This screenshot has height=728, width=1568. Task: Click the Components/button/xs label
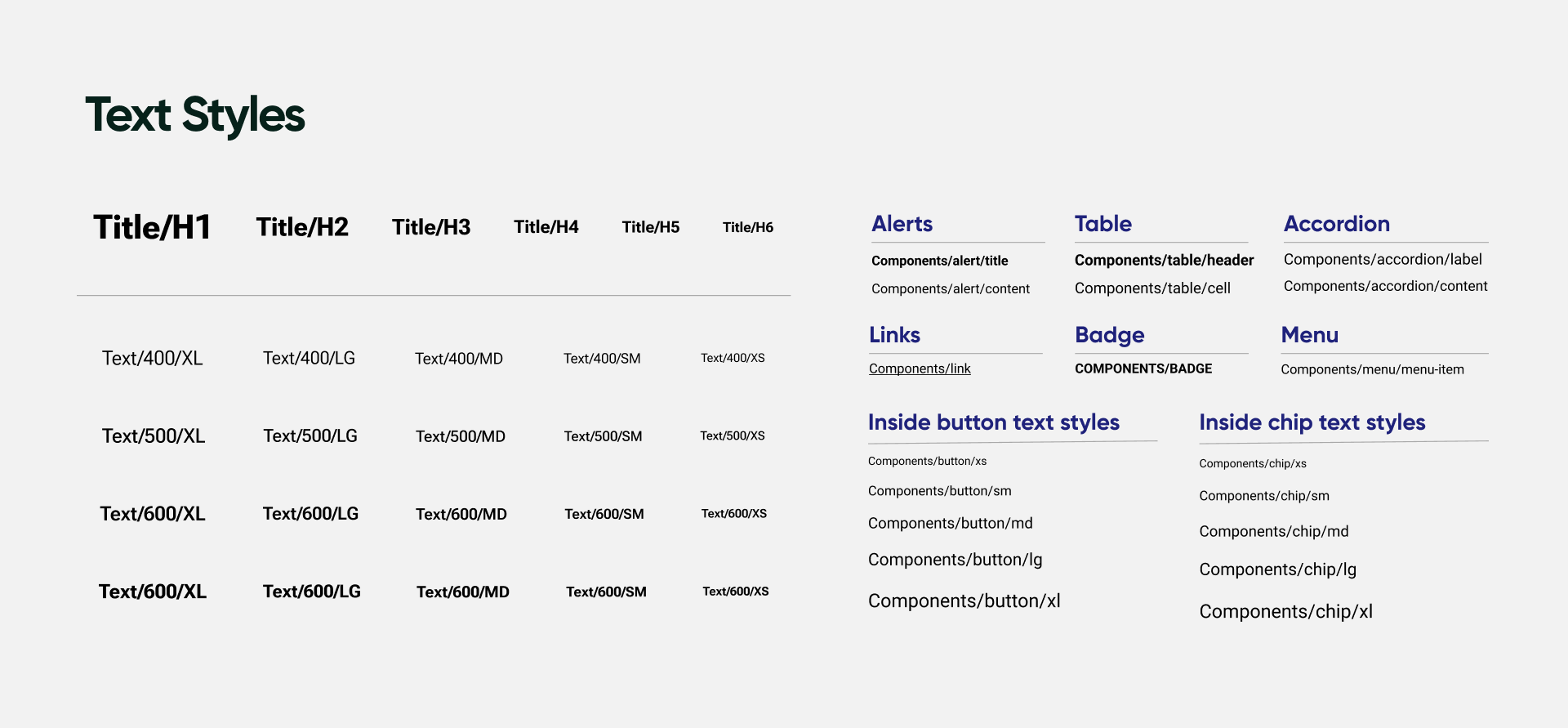tap(927, 461)
